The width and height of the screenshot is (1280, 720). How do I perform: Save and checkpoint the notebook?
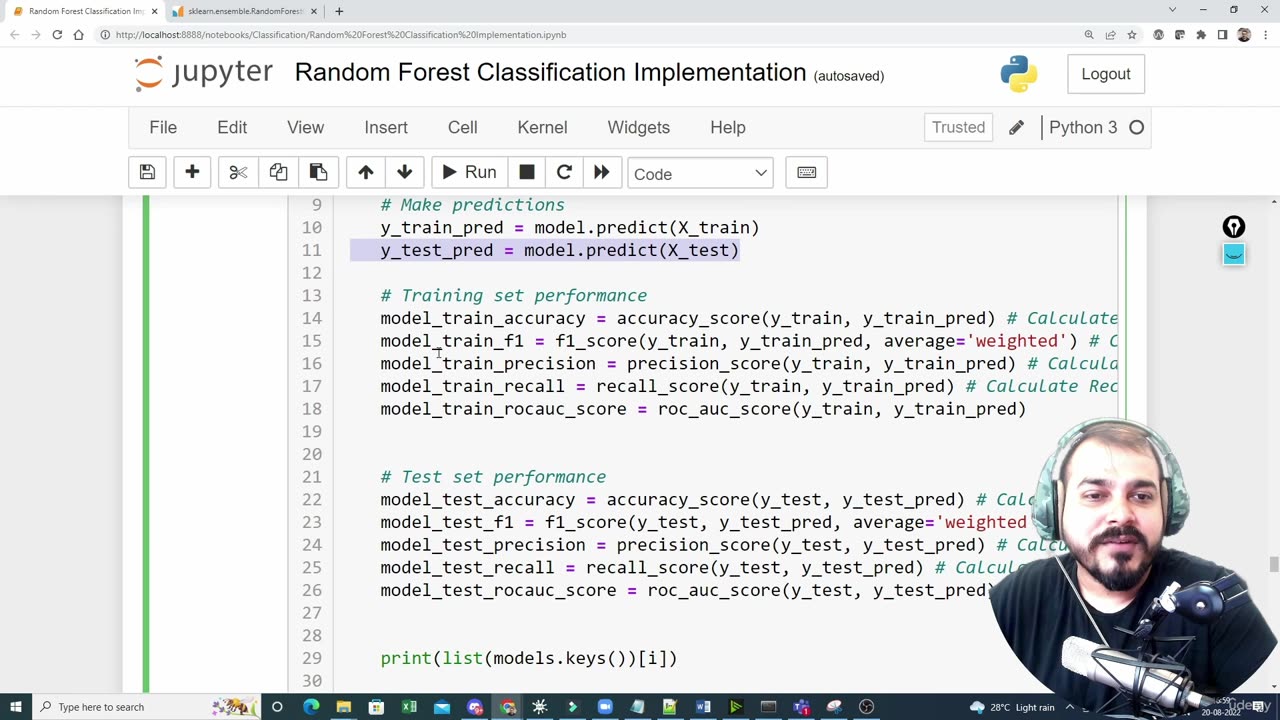coord(147,173)
